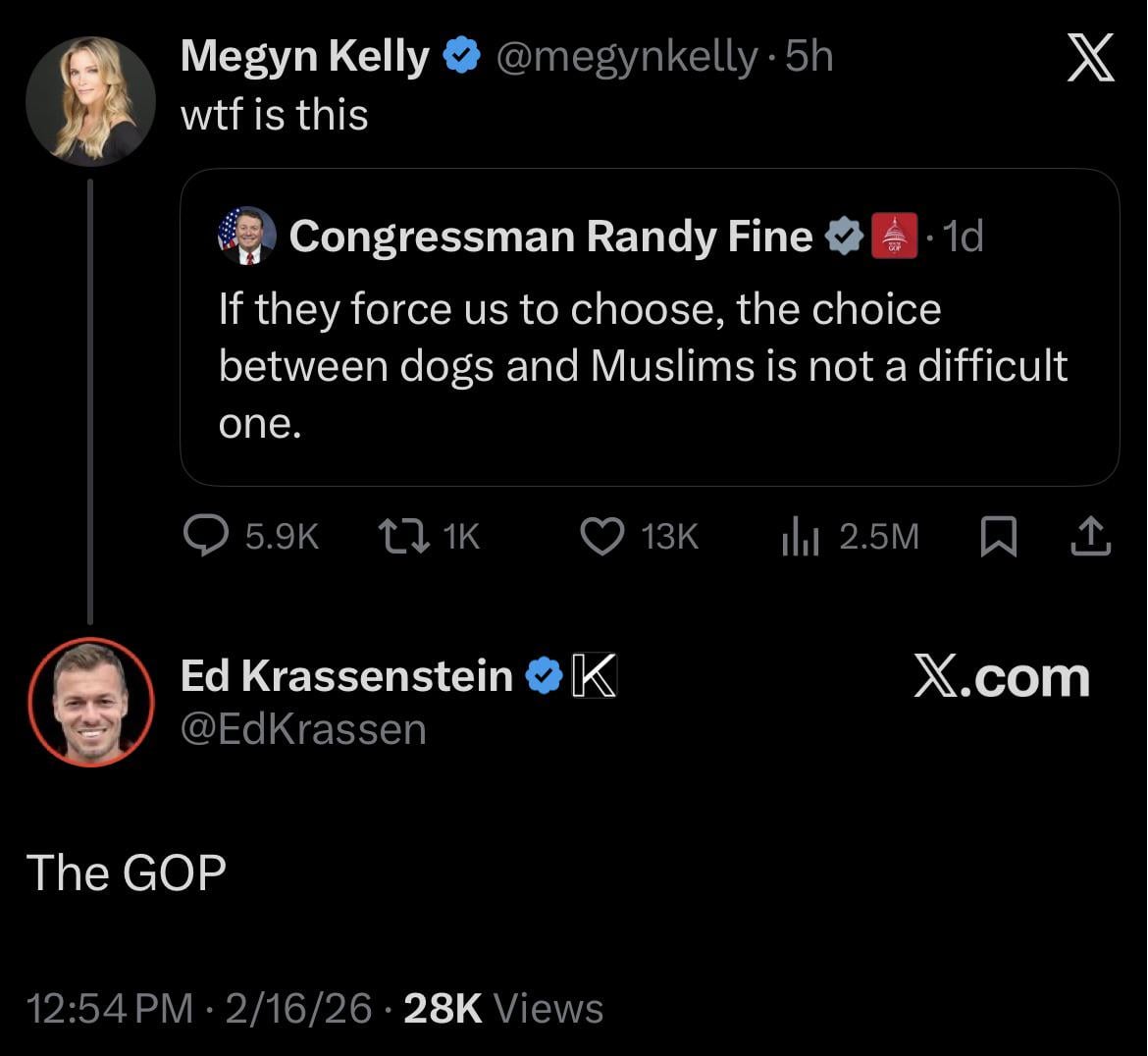Click the reply comment bubble icon
1148x1056 pixels.
pyautogui.click(x=206, y=536)
